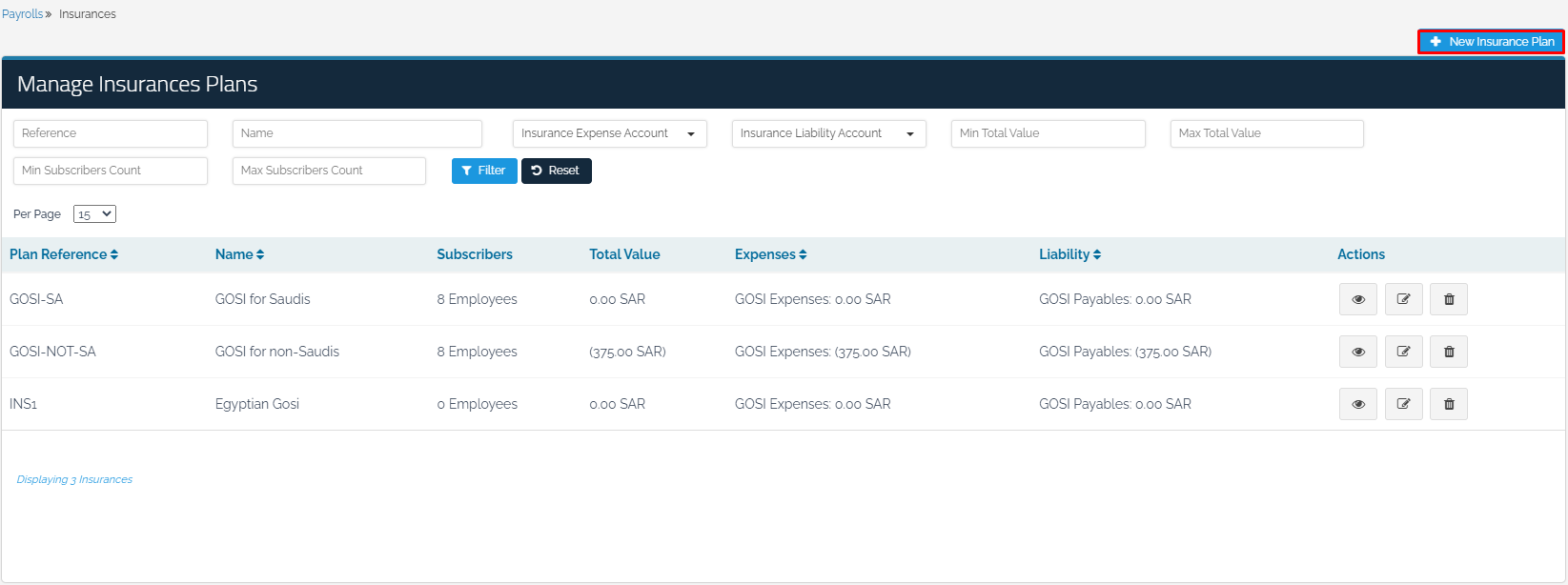The image size is (1568, 585).
Task: Delete the GOSI-NOT-SA plan using trash icon
Action: 1448,352
